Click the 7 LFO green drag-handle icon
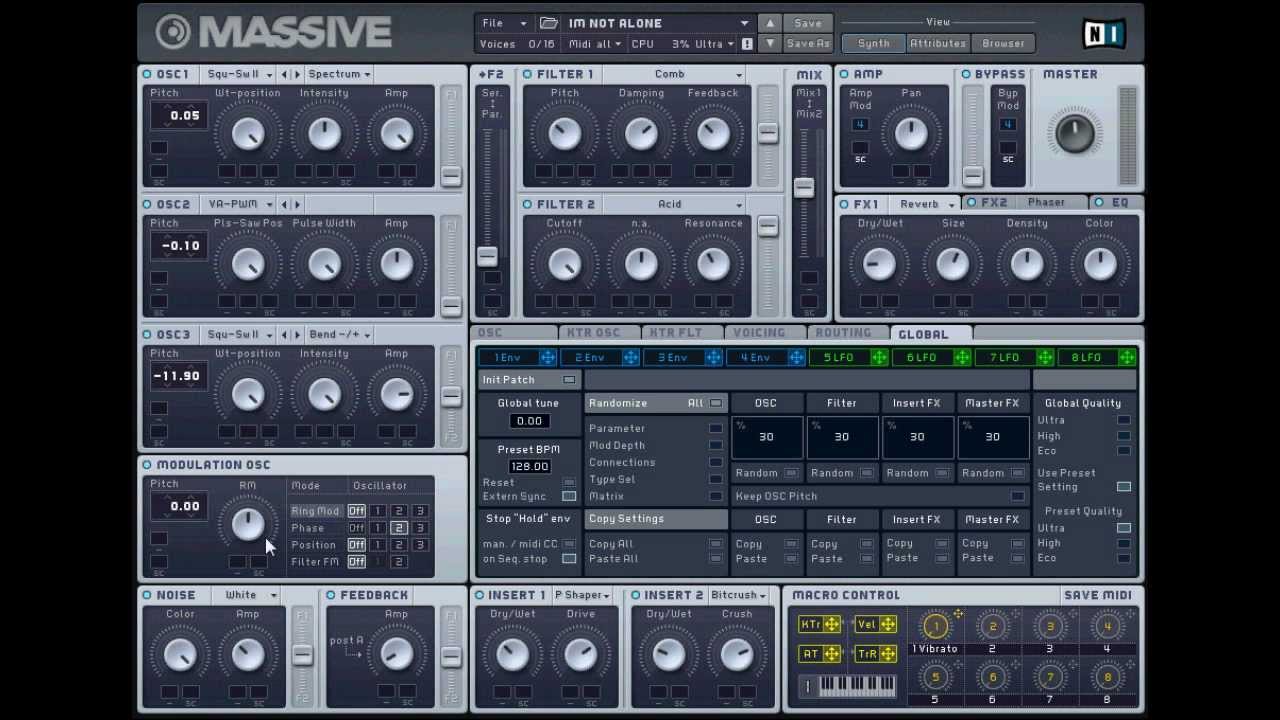 (x=1045, y=358)
